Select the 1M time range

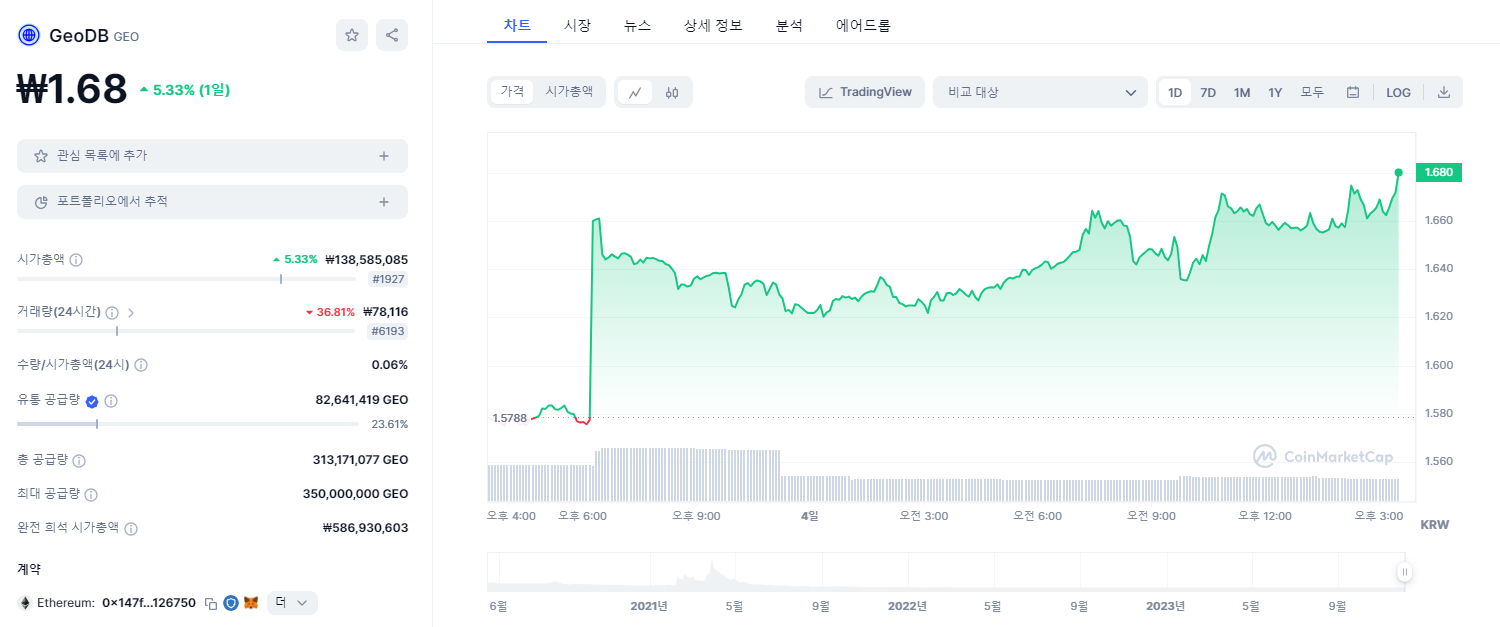[x=1242, y=92]
